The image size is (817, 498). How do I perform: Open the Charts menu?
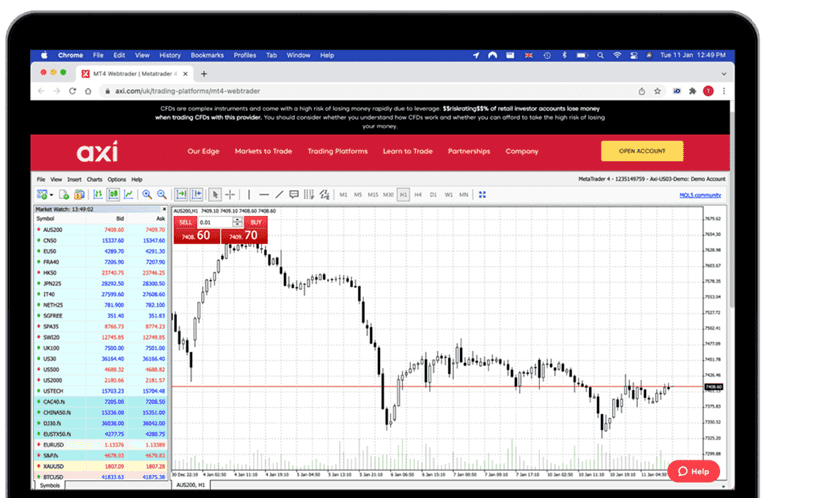point(94,179)
